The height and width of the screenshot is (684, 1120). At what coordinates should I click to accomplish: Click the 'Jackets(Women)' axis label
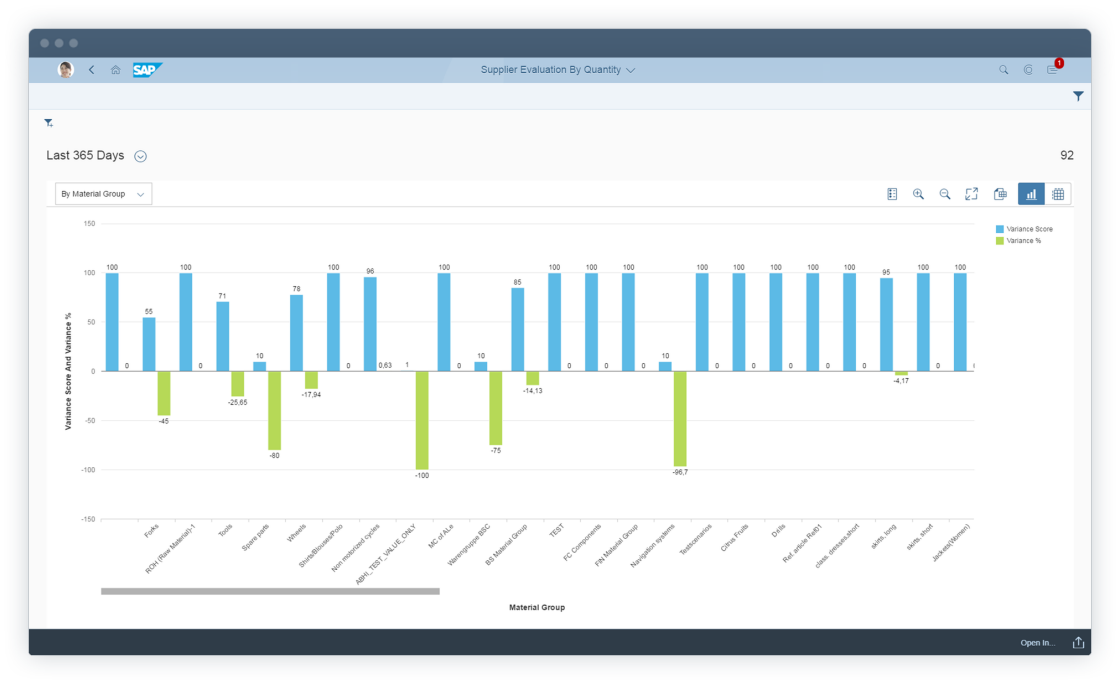(951, 543)
